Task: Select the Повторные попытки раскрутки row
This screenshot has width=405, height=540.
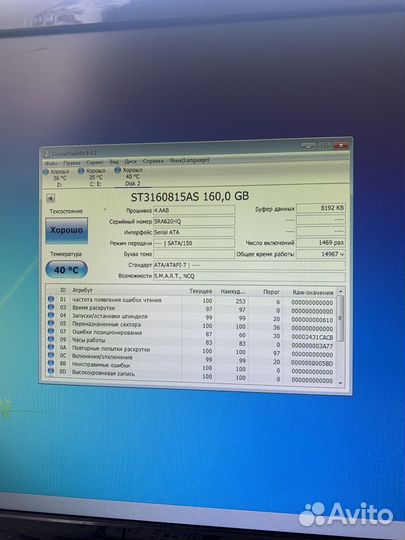Action: click(x=191, y=351)
